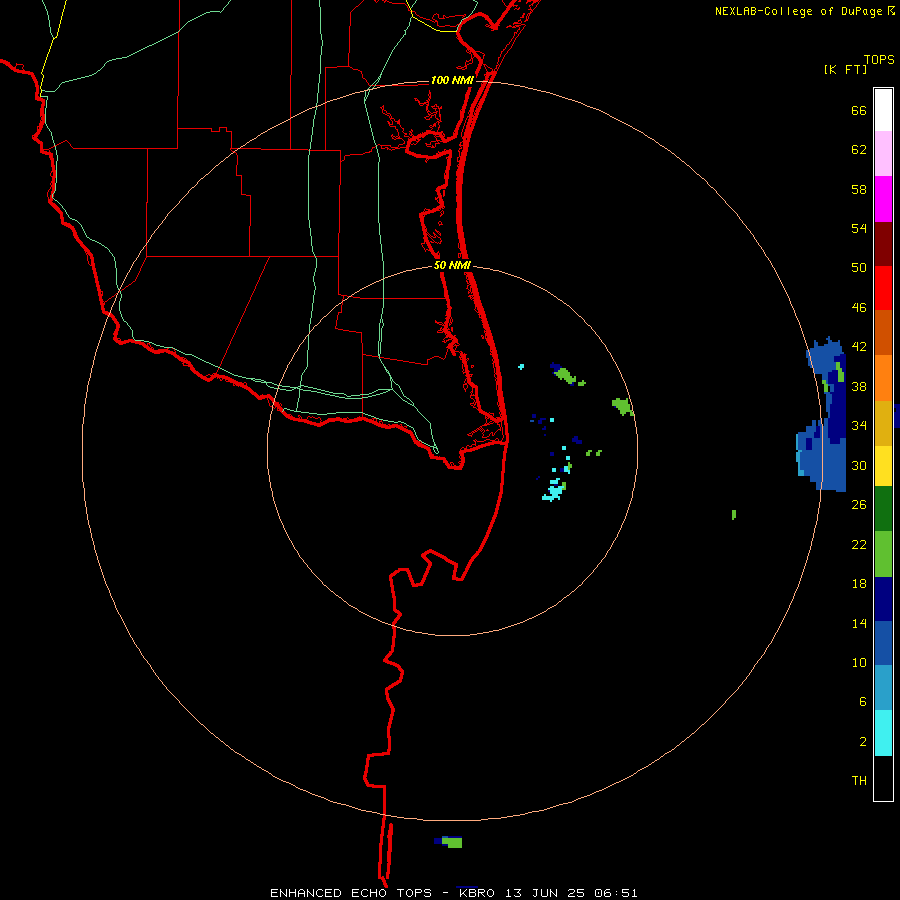This screenshot has width=900, height=900.
Task: Select the TOPS legend heading
Action: (x=879, y=59)
